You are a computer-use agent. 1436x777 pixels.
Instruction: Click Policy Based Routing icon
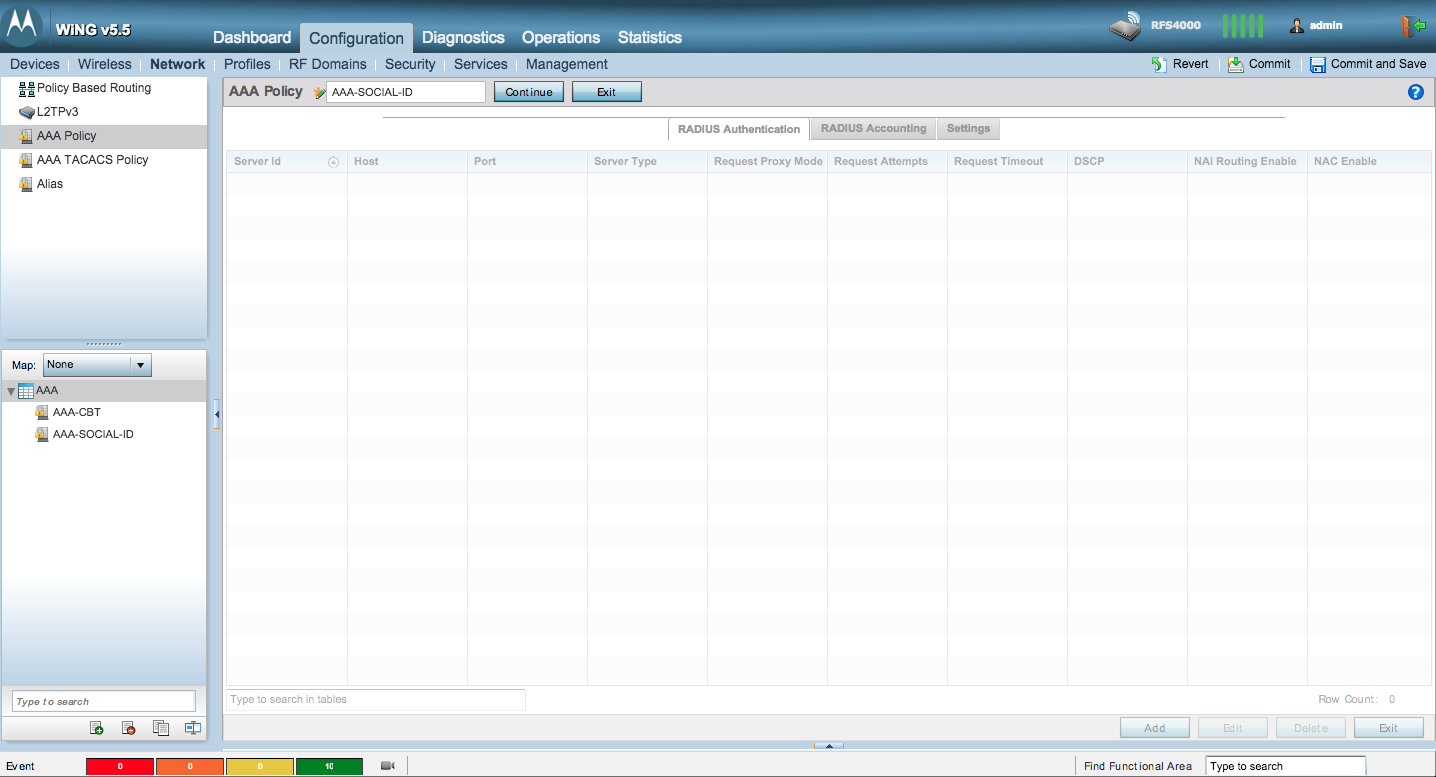tap(27, 88)
